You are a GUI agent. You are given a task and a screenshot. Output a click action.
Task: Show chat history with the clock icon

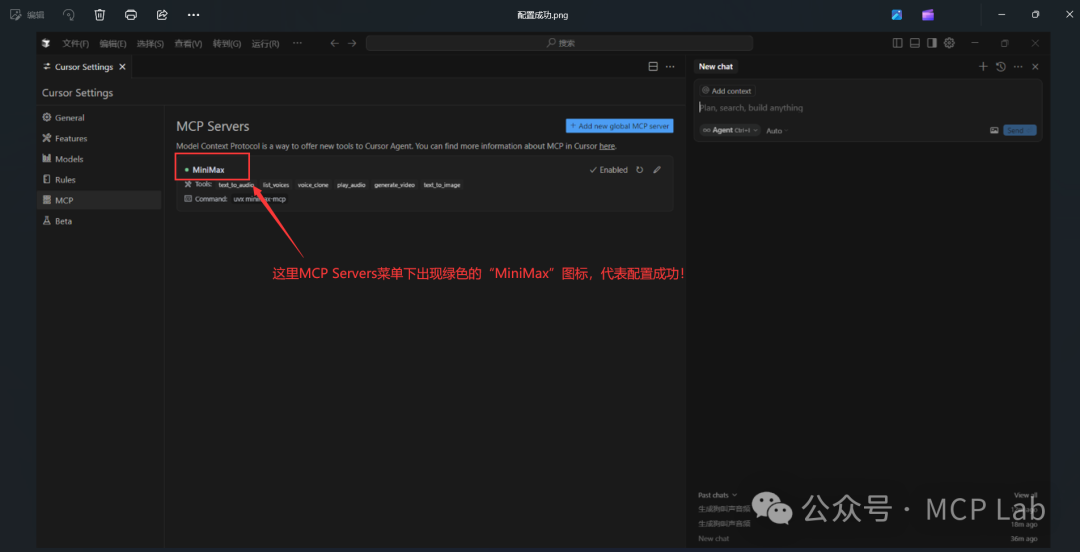1001,67
